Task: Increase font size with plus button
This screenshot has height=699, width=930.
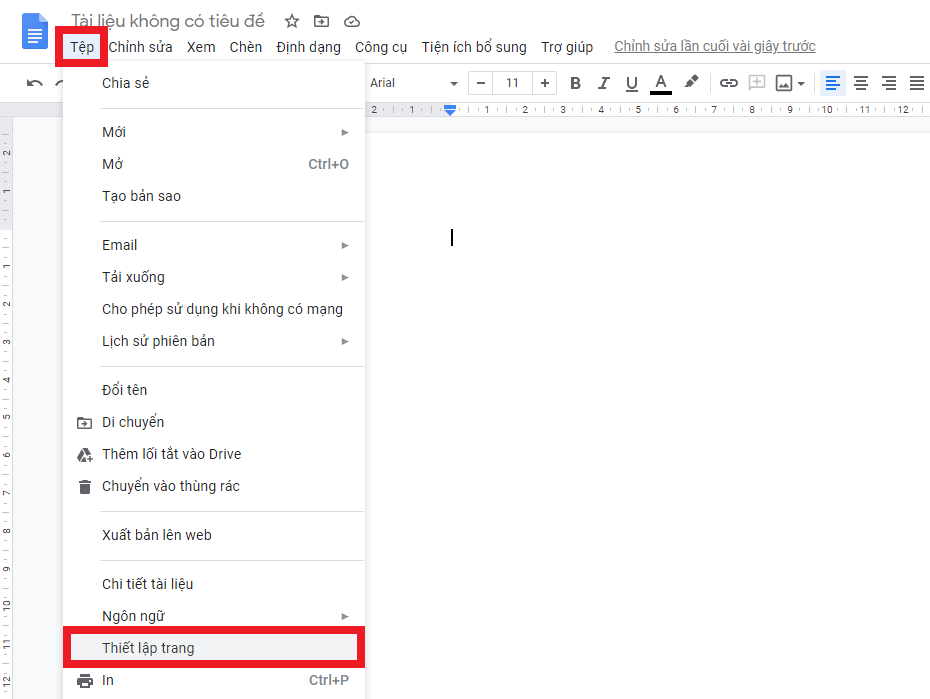Action: pos(544,83)
